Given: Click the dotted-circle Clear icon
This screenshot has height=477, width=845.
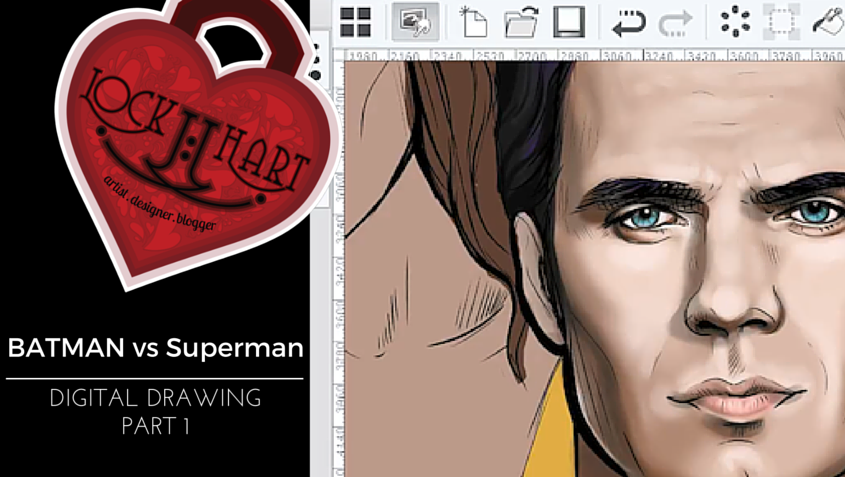Looking at the screenshot, I should (735, 21).
